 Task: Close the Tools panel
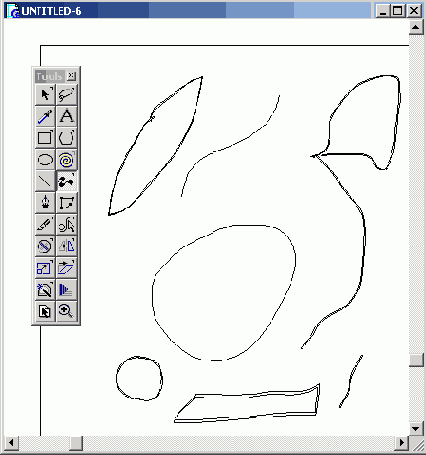point(71,76)
